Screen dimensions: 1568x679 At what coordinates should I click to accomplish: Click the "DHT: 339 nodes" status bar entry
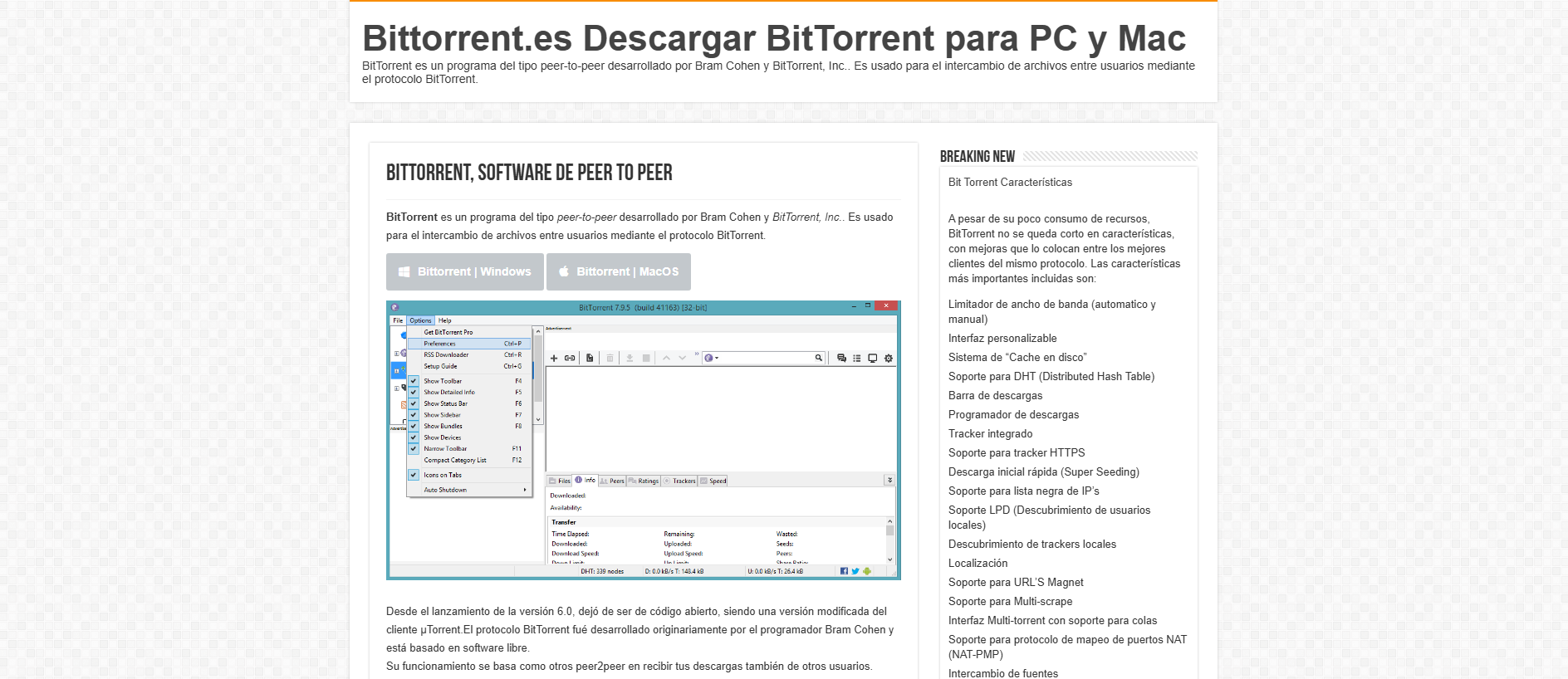point(602,571)
